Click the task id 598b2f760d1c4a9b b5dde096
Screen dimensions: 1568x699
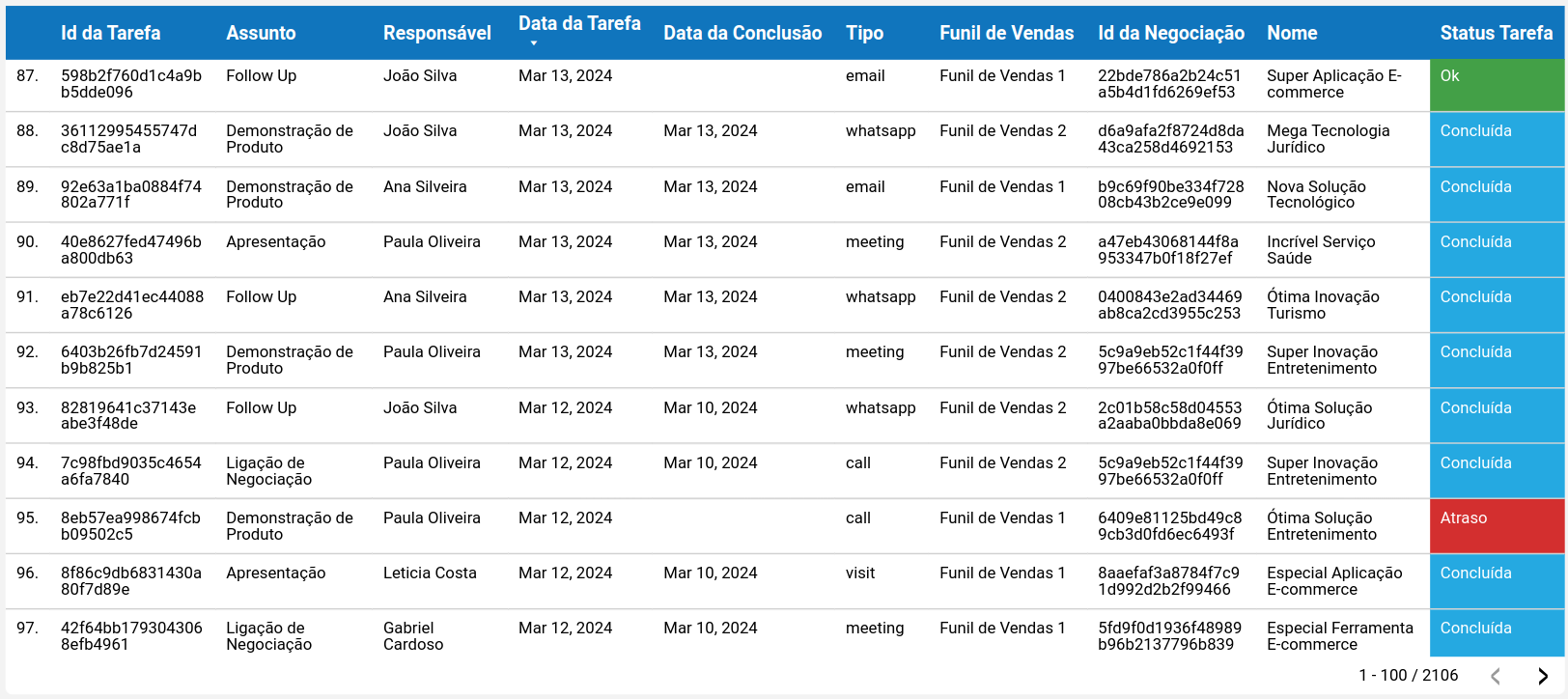pyautogui.click(x=131, y=84)
